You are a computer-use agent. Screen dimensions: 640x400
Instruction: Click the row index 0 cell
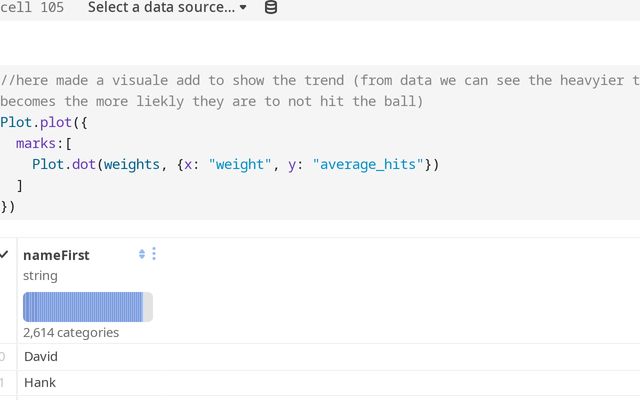tap(3, 357)
